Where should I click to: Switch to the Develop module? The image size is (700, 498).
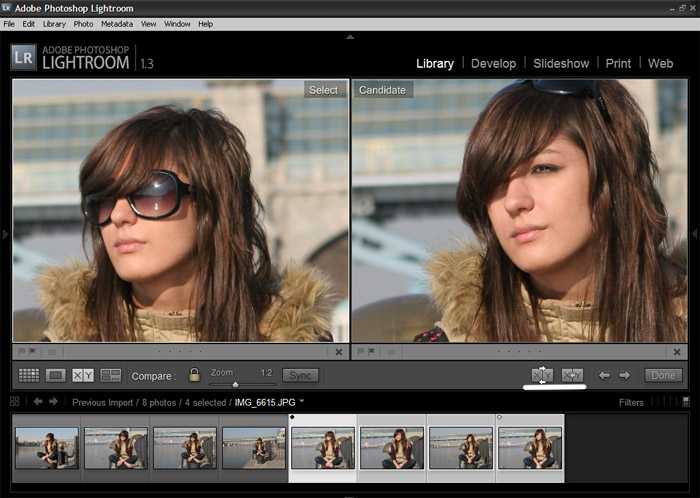click(x=493, y=63)
